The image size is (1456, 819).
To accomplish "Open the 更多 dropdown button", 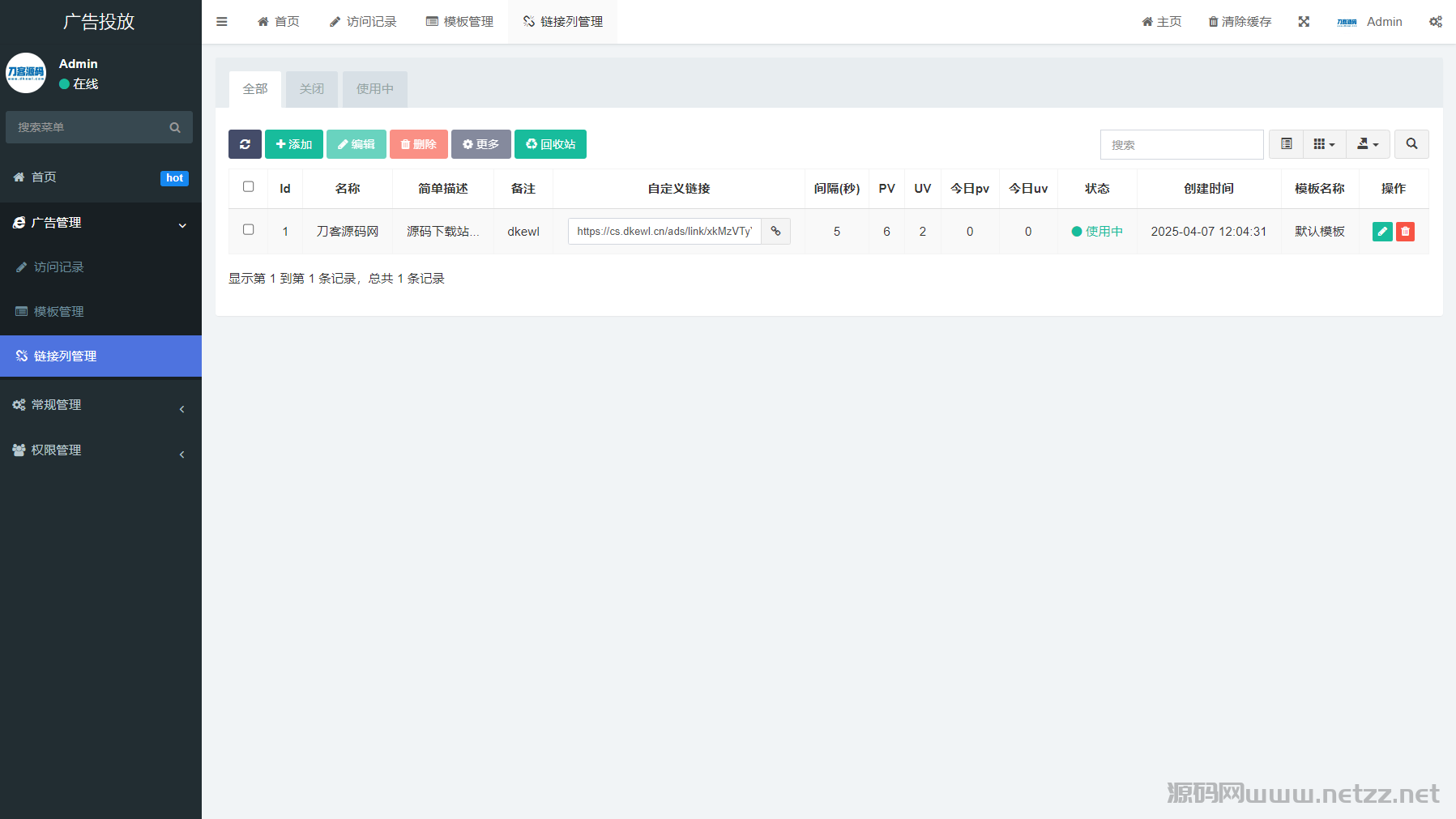I will tap(481, 144).
